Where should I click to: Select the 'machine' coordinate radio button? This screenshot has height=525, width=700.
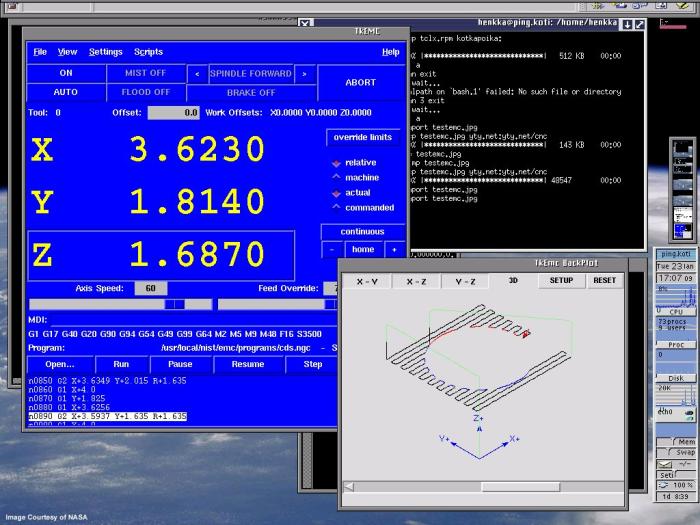(337, 177)
